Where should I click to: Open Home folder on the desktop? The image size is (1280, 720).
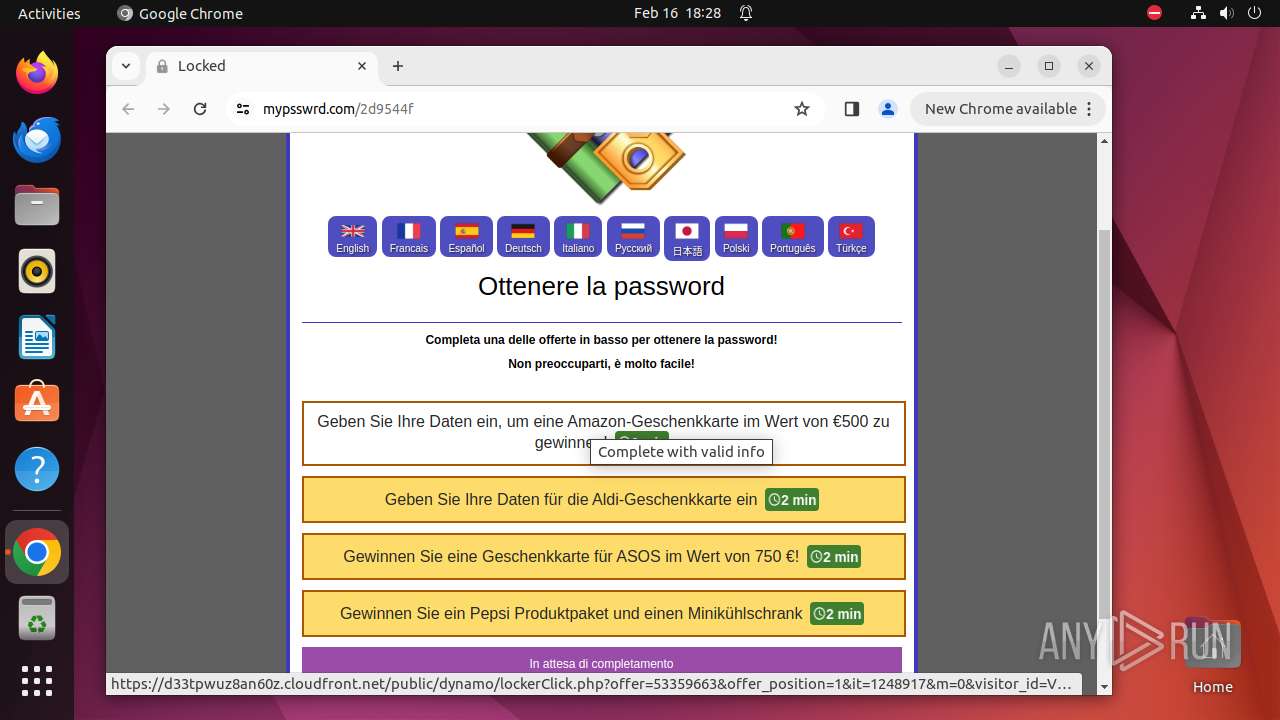(x=1212, y=656)
